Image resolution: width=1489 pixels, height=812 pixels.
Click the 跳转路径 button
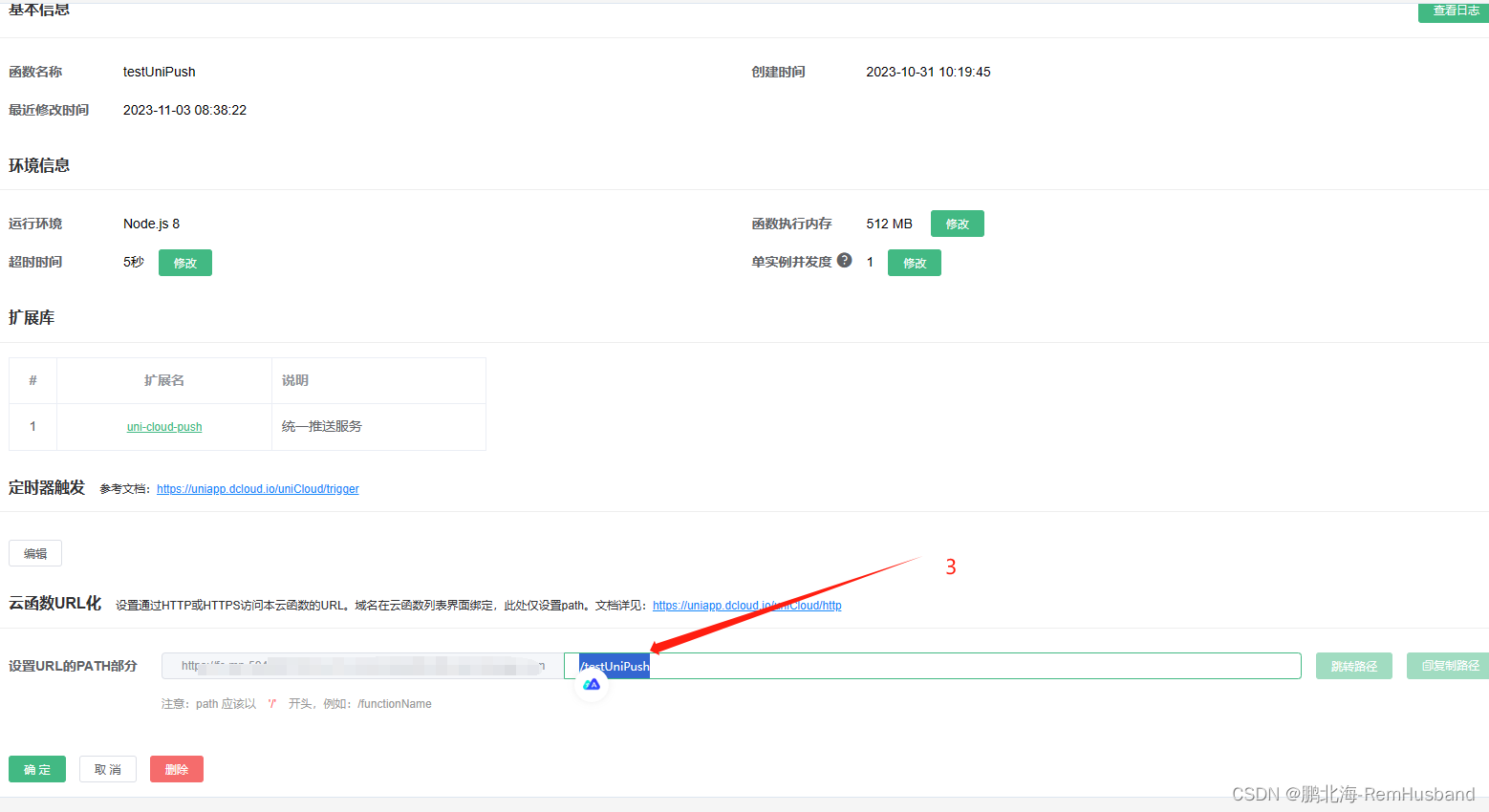1353,666
